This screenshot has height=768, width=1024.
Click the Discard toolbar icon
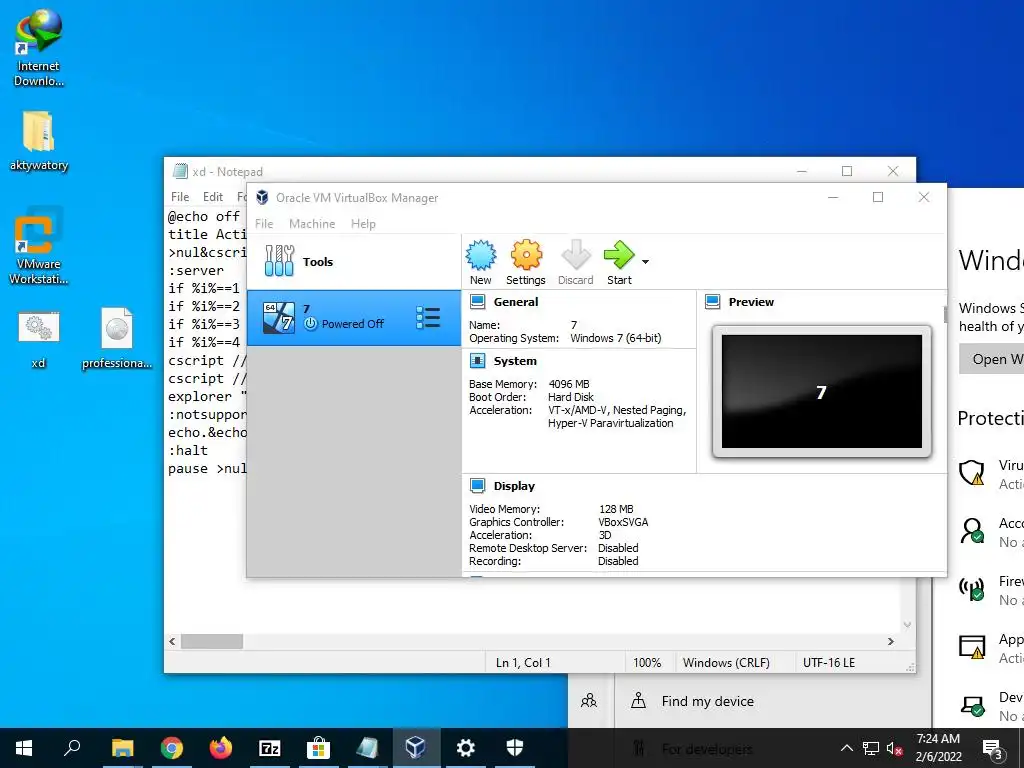pos(575,255)
